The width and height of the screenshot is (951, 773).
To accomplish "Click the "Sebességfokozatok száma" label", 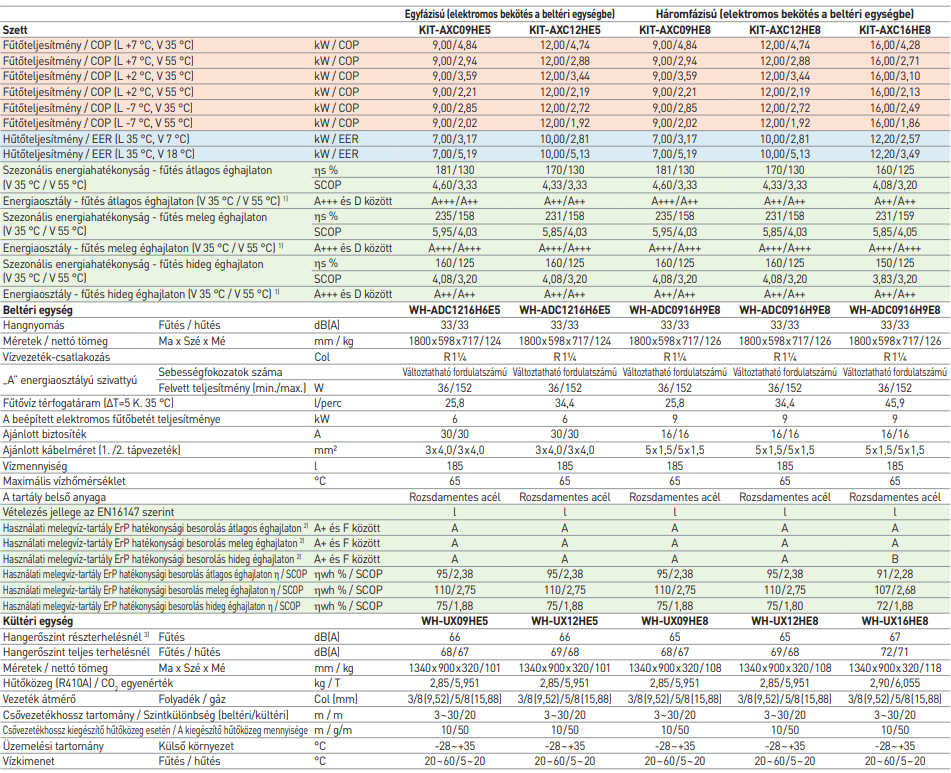I will point(220,372).
